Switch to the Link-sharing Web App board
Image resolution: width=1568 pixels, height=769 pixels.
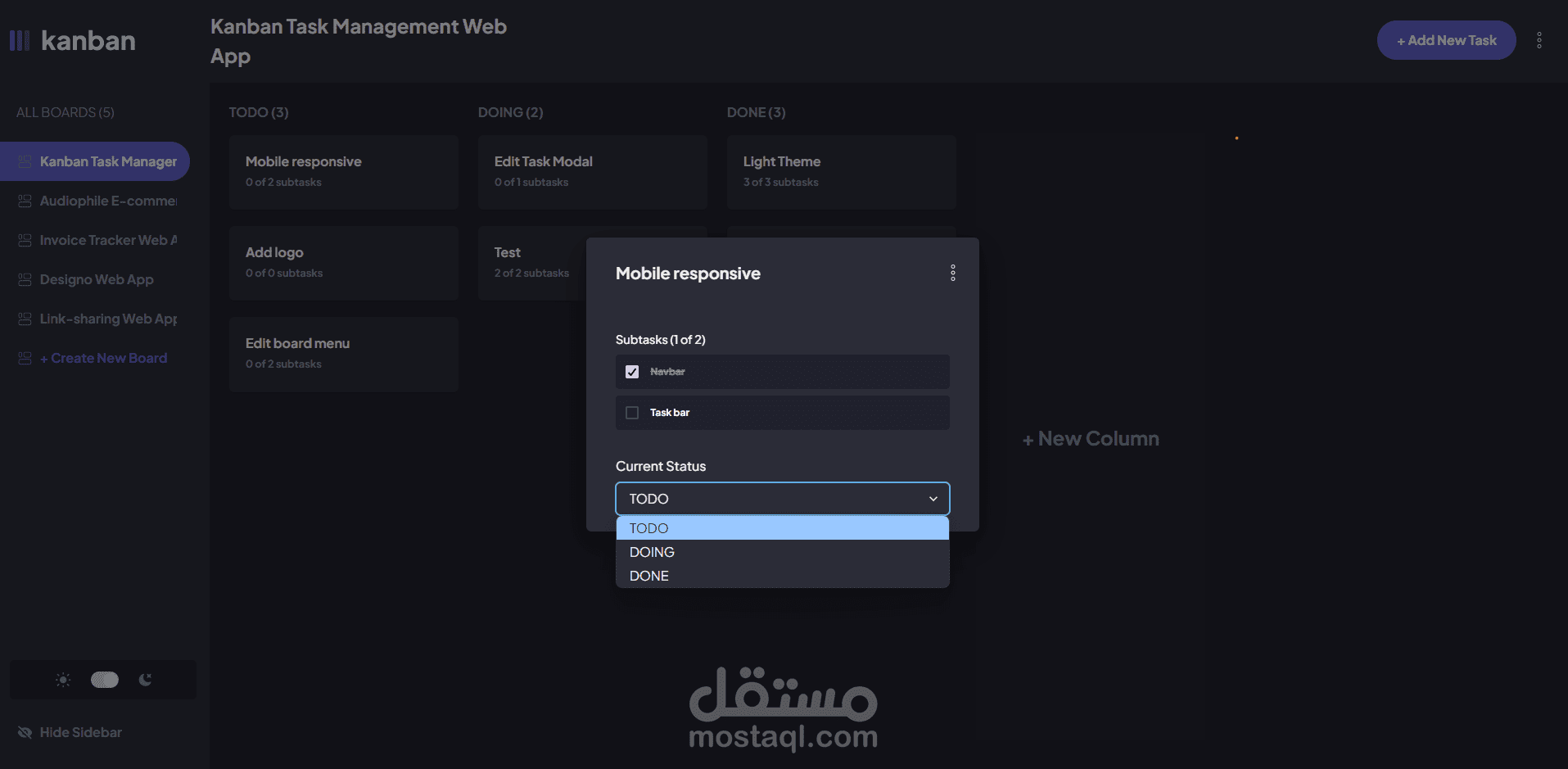pos(108,319)
